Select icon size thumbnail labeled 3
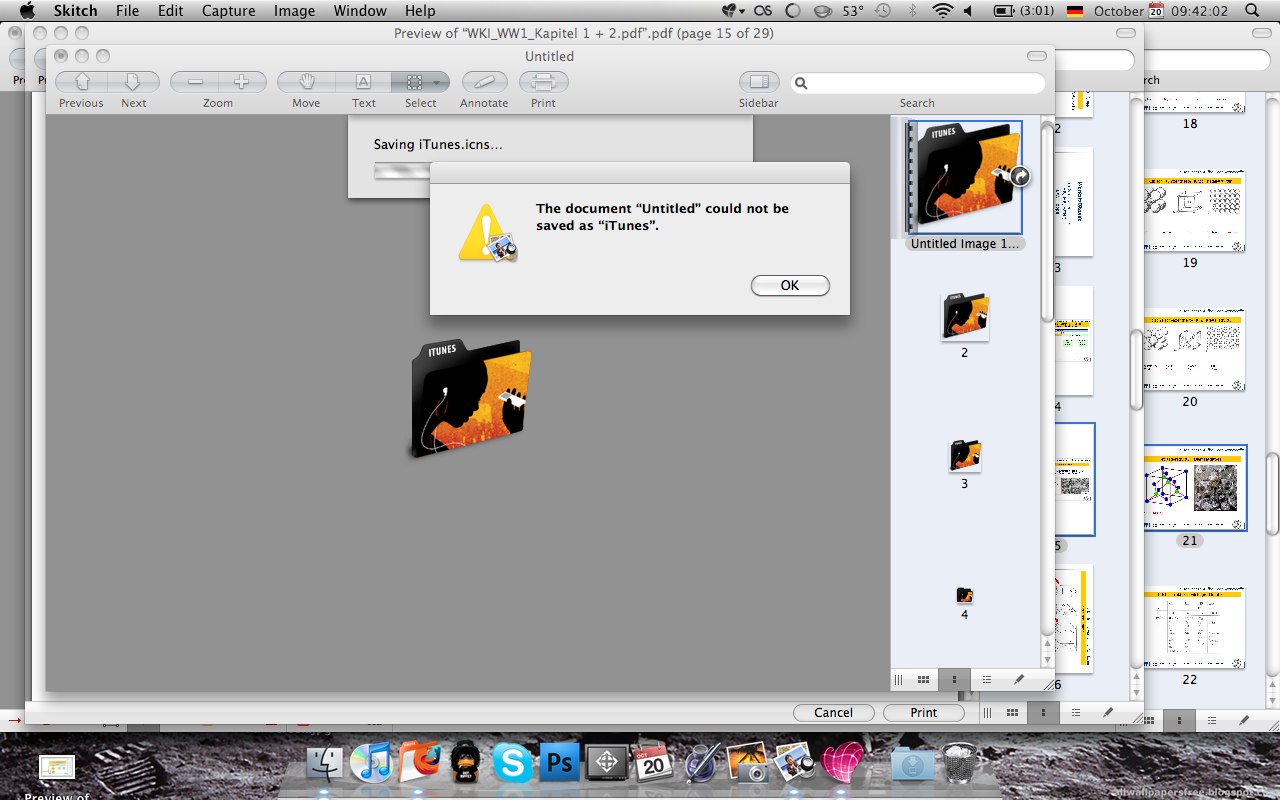Screen dimensions: 1280x800 coord(965,456)
